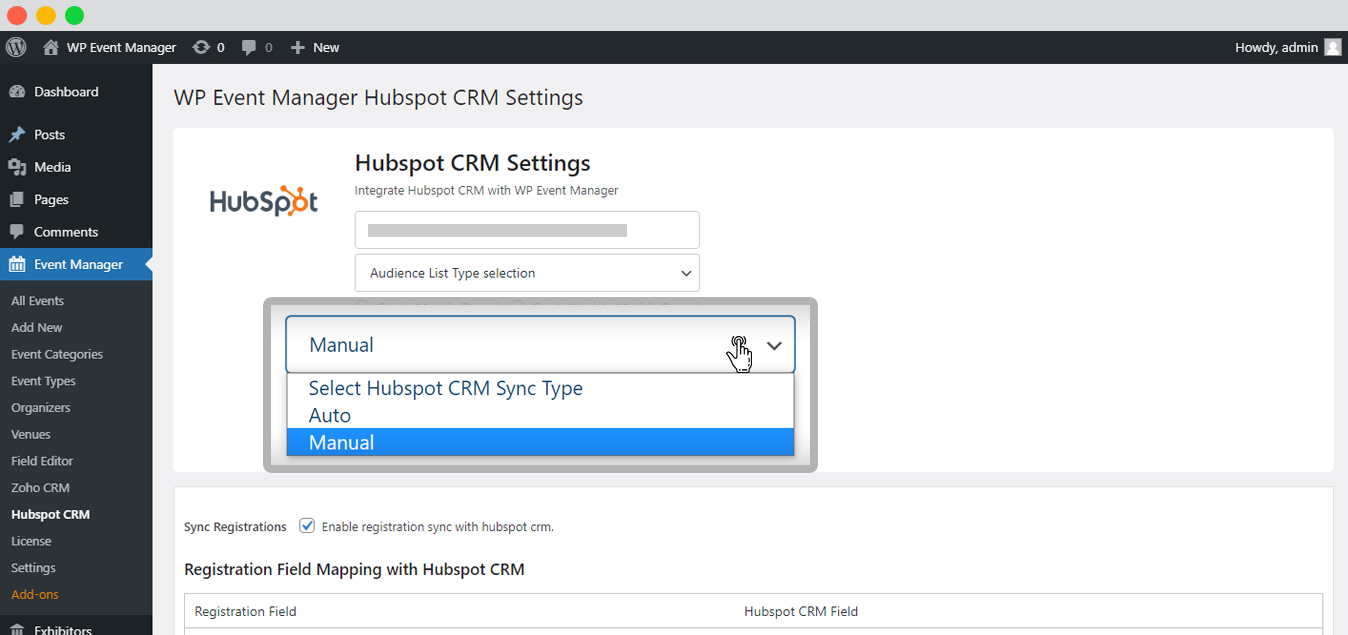Toggle Enable registration sync checkbox
Viewport: 1348px width, 635px height.
[307, 526]
